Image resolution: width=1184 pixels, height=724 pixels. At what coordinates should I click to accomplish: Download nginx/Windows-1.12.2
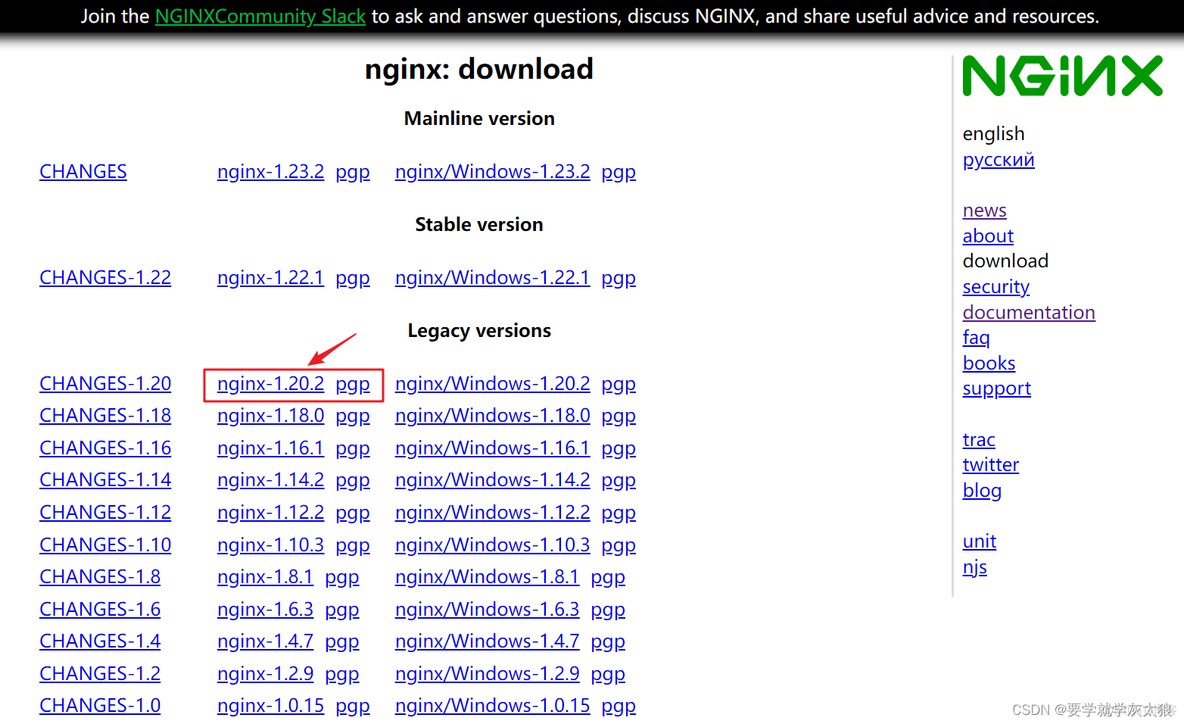click(x=492, y=512)
